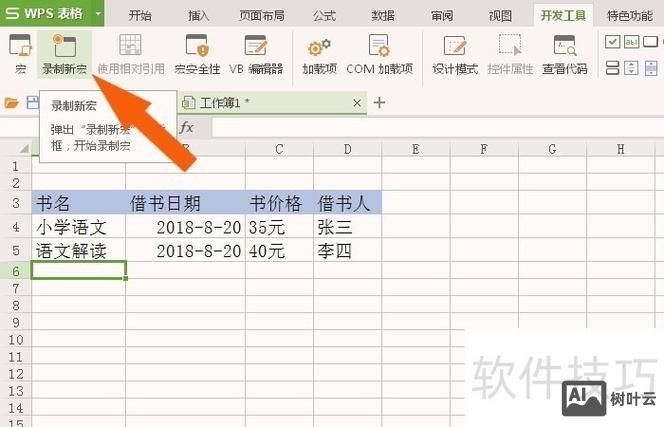Insert a checkbox form control

point(612,42)
